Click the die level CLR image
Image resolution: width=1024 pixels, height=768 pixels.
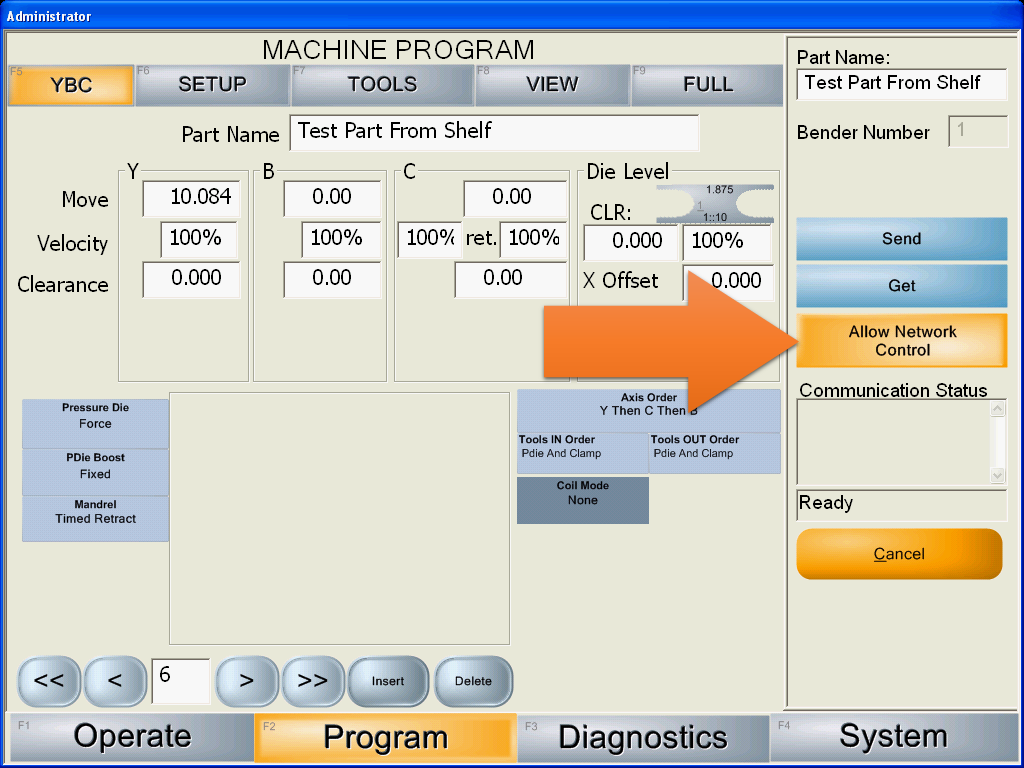(715, 203)
